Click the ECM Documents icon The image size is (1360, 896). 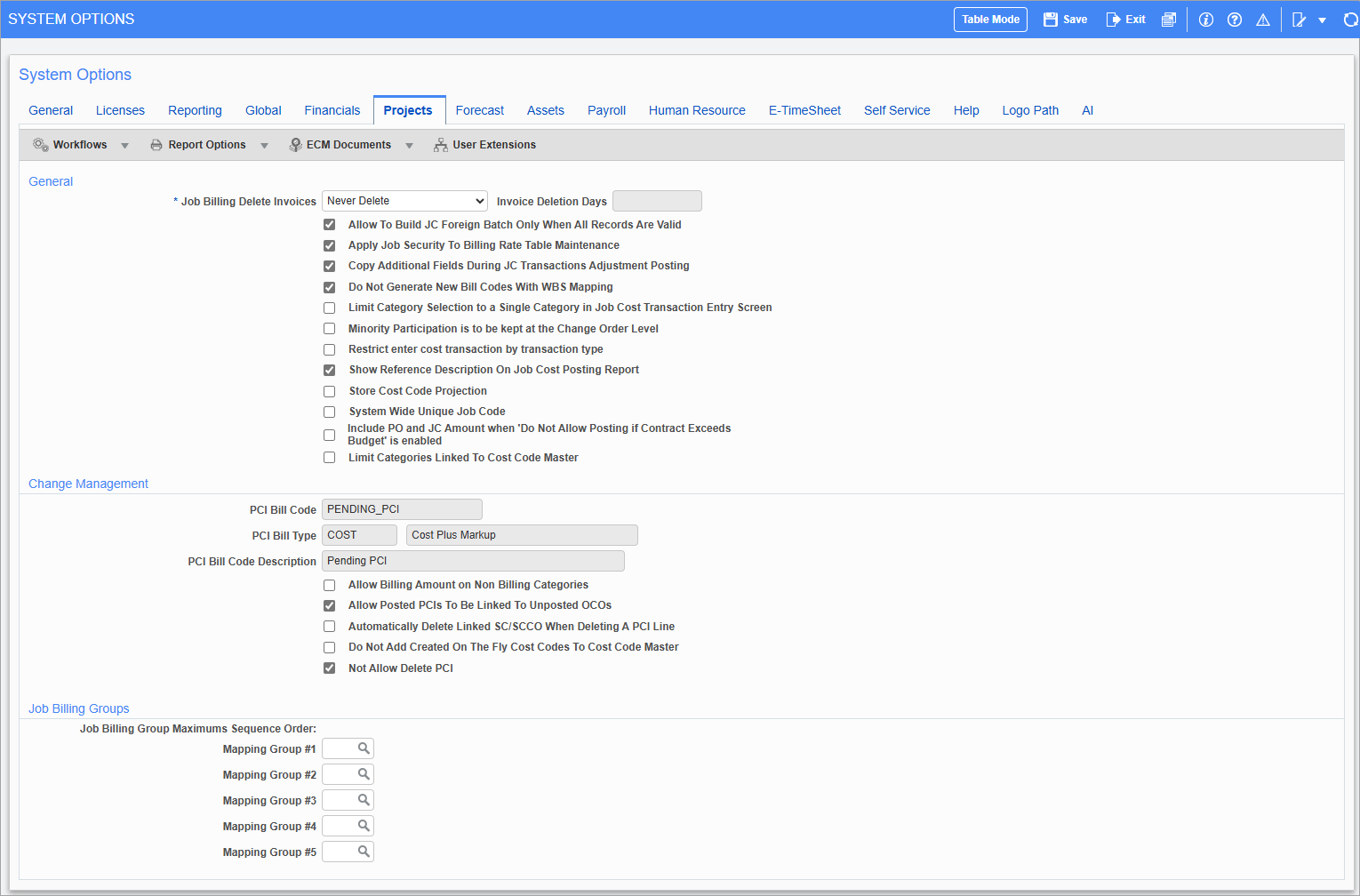tap(295, 144)
